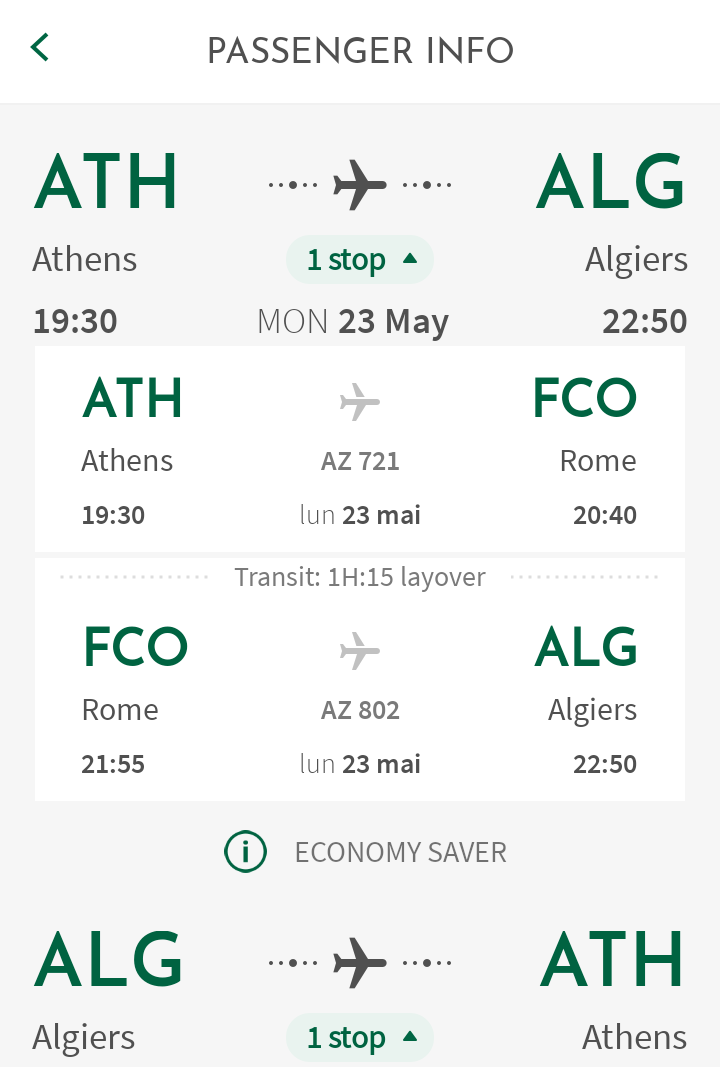Collapse the return flight 1 stop pill
Image resolution: width=720 pixels, height=1067 pixels.
360,1037
